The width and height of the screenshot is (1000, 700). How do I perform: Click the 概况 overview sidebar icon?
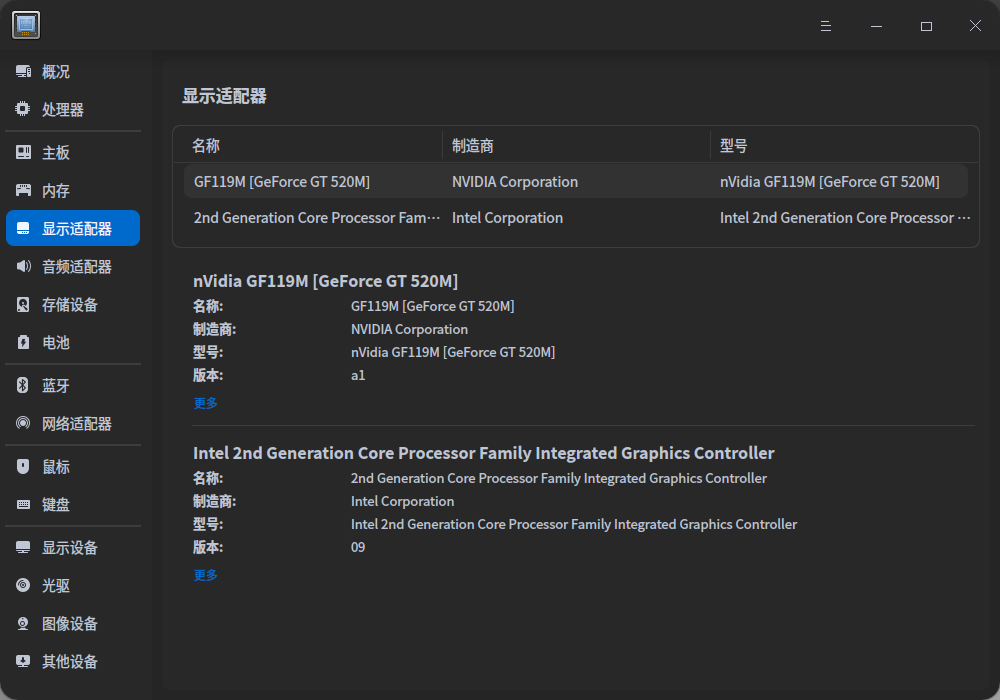coord(23,72)
